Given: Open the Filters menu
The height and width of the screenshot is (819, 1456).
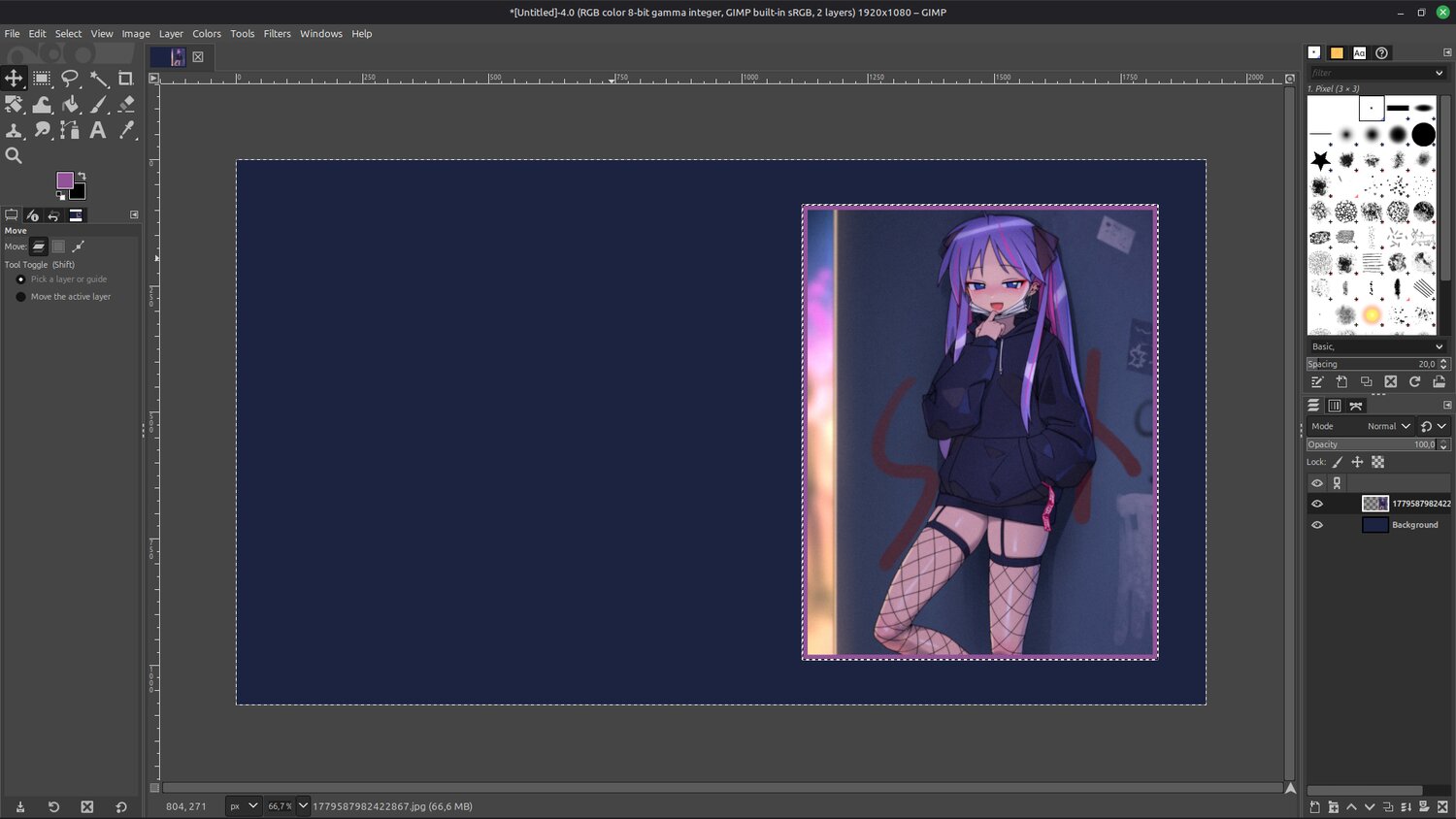Looking at the screenshot, I should point(277,33).
